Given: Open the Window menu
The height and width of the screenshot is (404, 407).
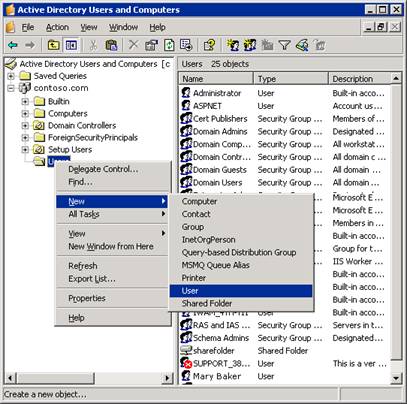Looking at the screenshot, I should tap(123, 27).
